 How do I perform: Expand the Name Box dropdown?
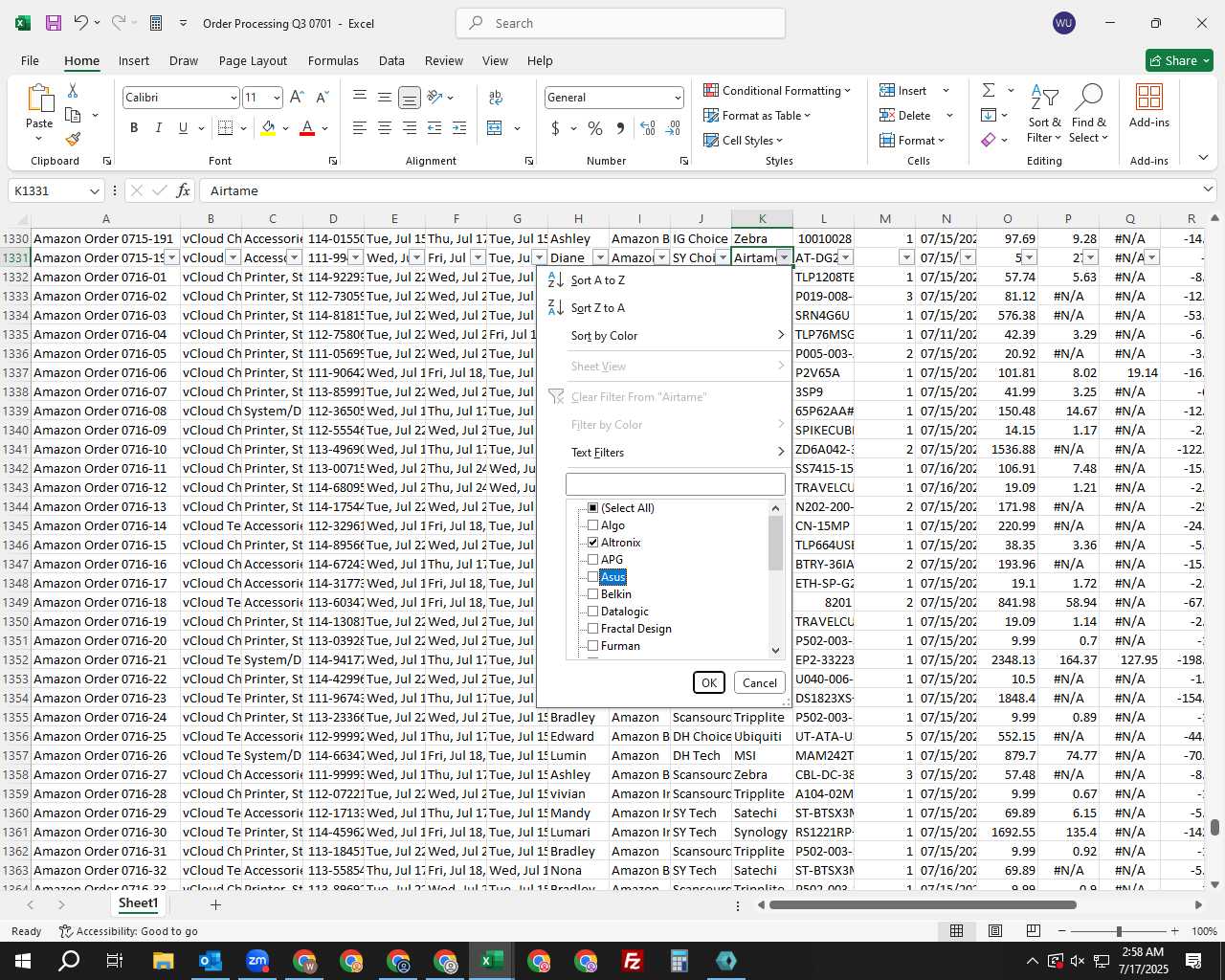click(x=94, y=190)
